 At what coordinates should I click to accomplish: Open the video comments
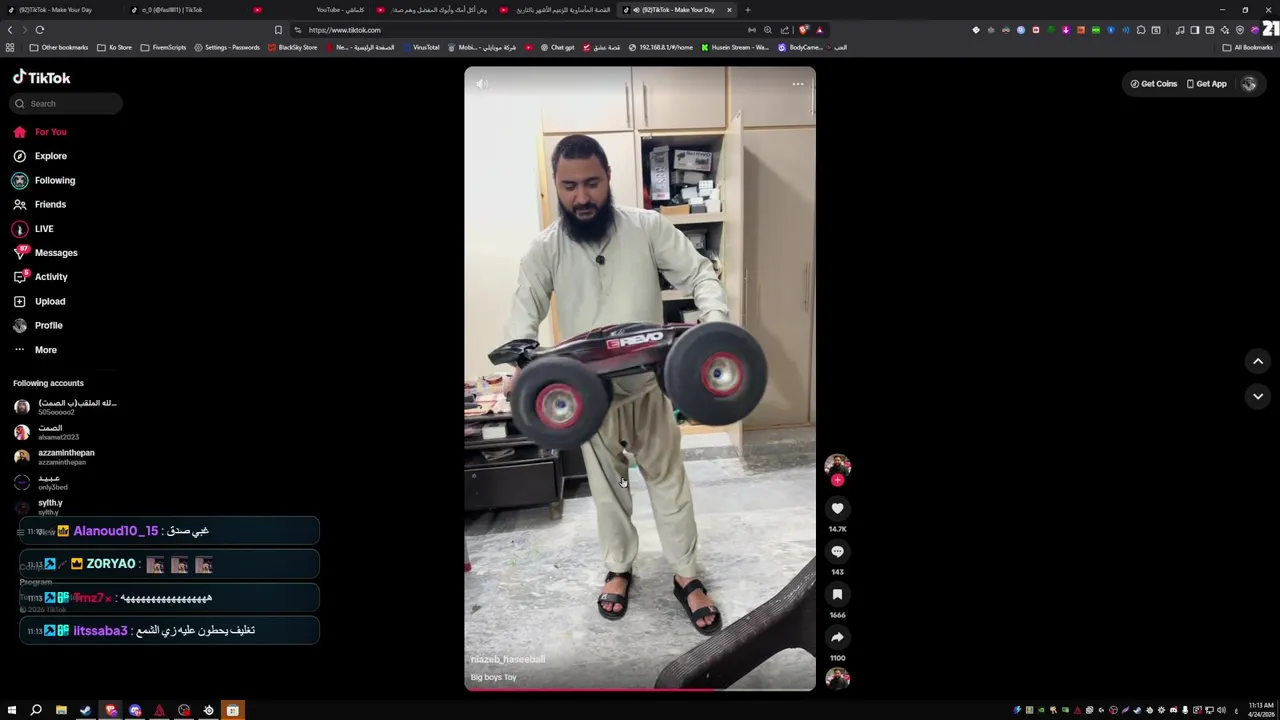coord(837,551)
